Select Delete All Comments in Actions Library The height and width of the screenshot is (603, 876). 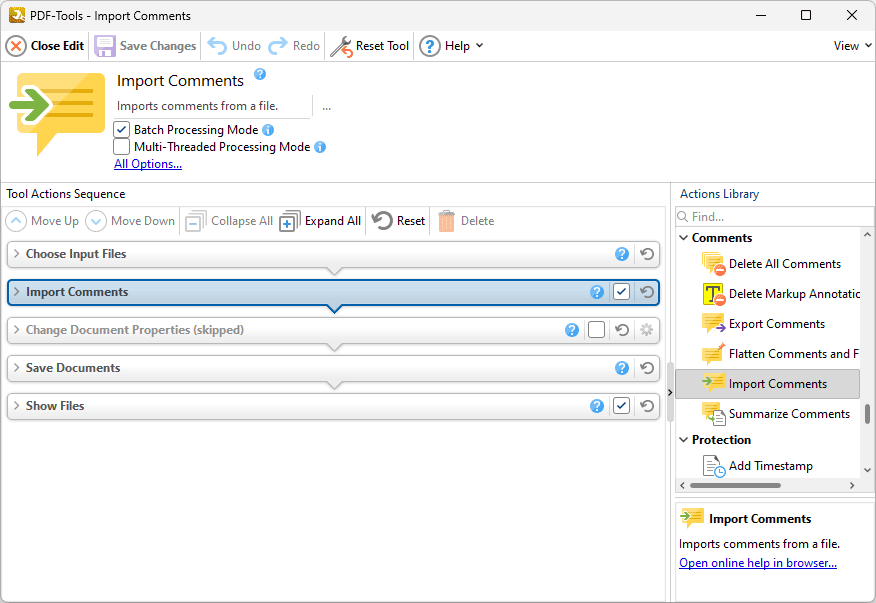[x=771, y=264]
